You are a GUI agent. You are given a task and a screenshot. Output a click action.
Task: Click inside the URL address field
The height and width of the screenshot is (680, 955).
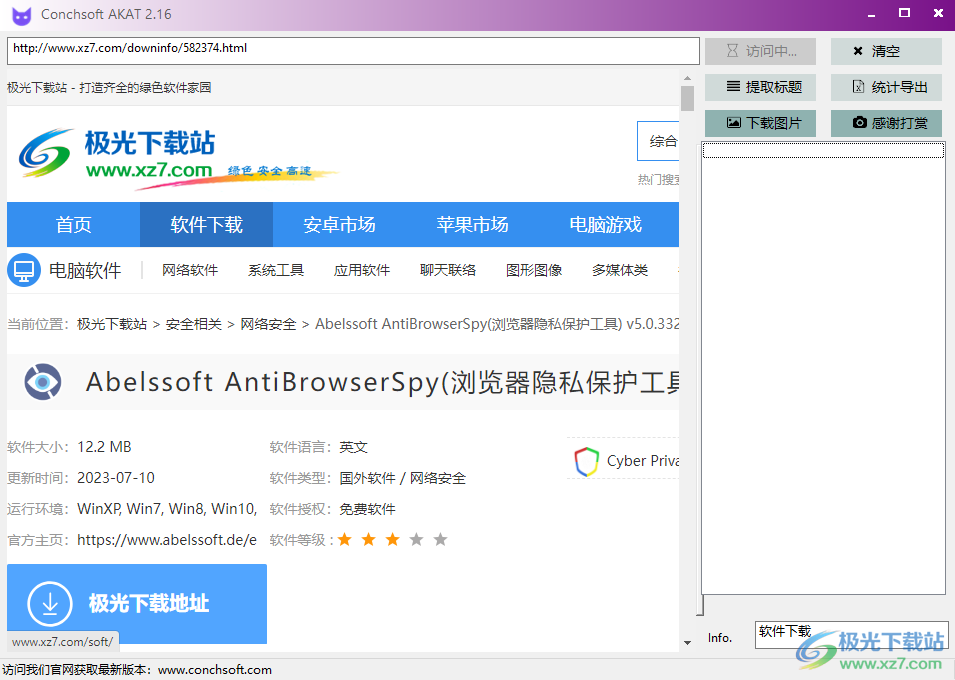(350, 50)
